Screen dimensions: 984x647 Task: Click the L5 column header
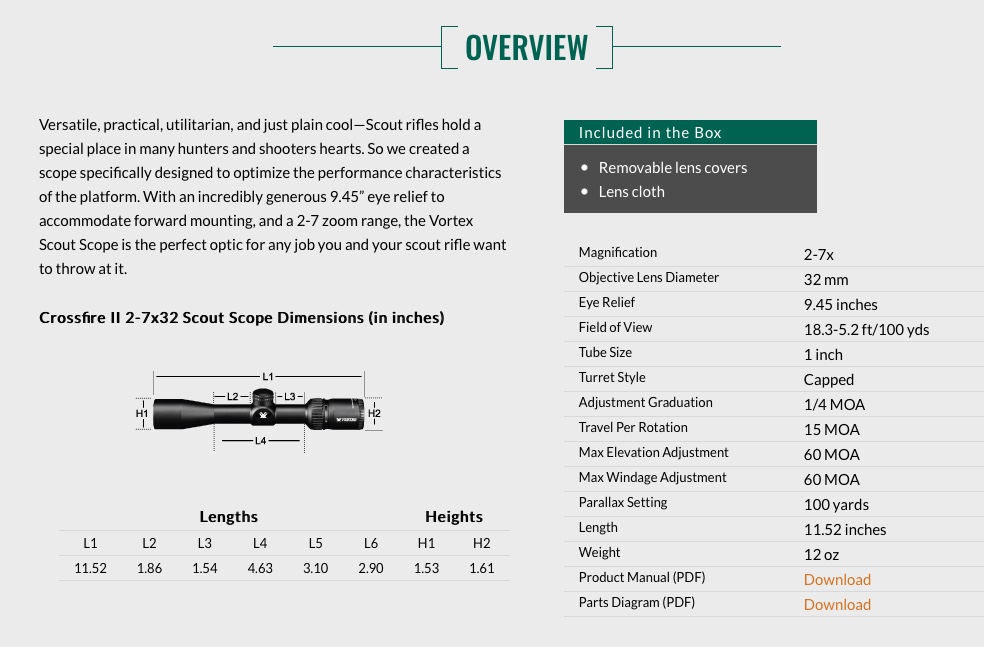click(x=315, y=543)
